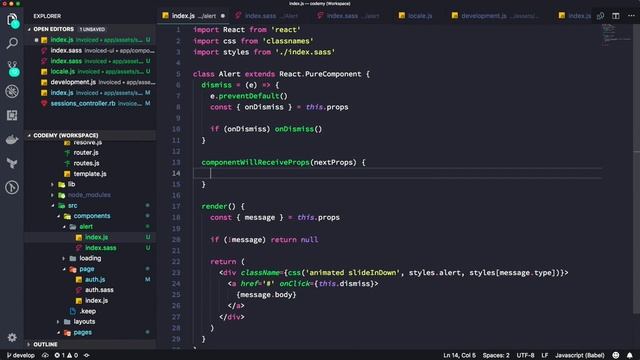This screenshot has height=360, width=640.
Task: Click the code minimap preview
Action: point(616,35)
